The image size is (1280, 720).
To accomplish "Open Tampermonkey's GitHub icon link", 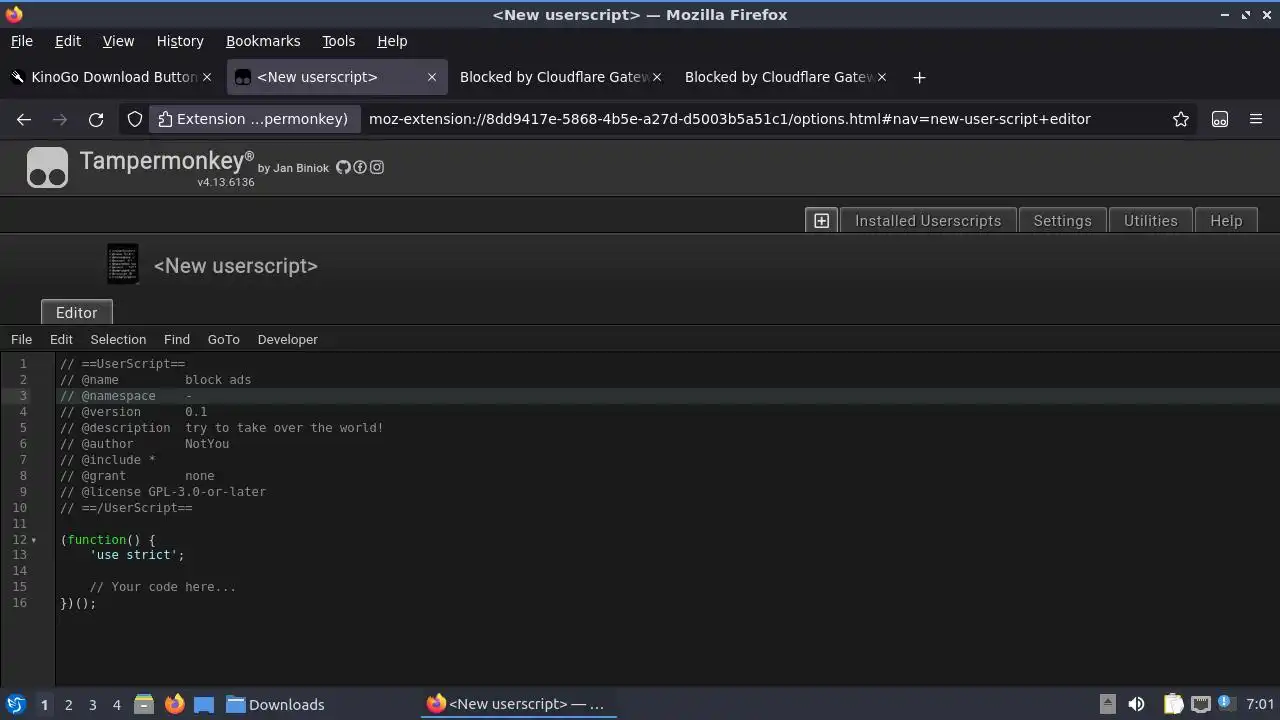I will pyautogui.click(x=343, y=167).
